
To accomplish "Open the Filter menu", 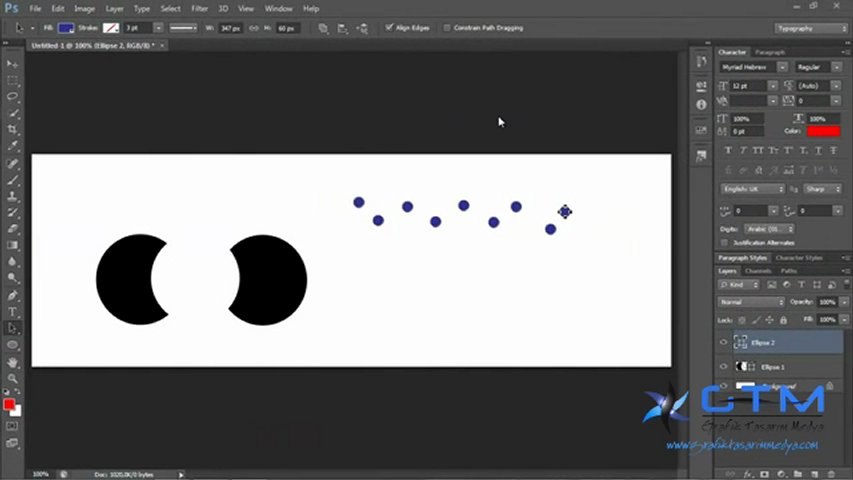I will point(200,9).
